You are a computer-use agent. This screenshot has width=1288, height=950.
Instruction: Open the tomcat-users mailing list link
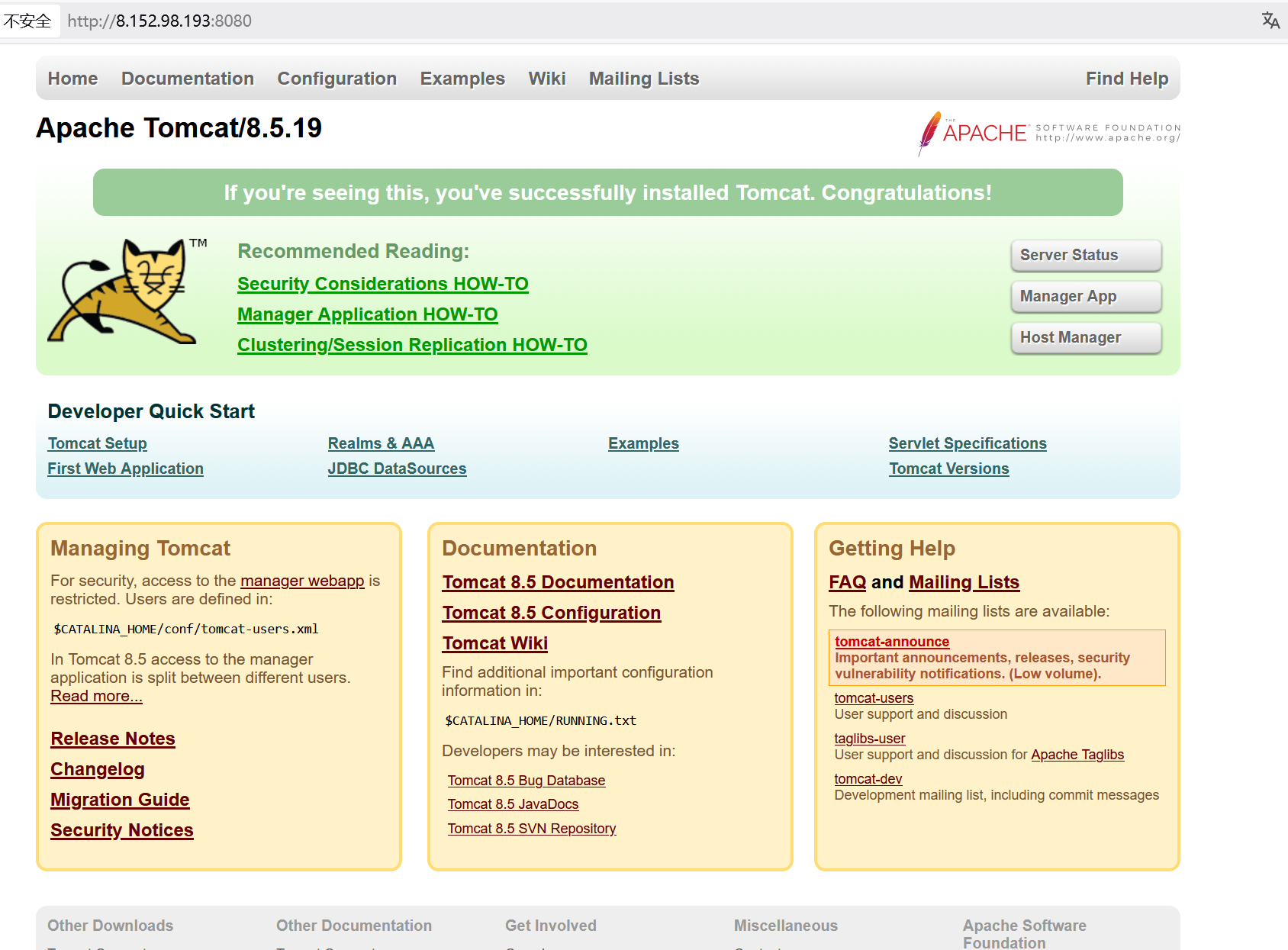coord(874,698)
